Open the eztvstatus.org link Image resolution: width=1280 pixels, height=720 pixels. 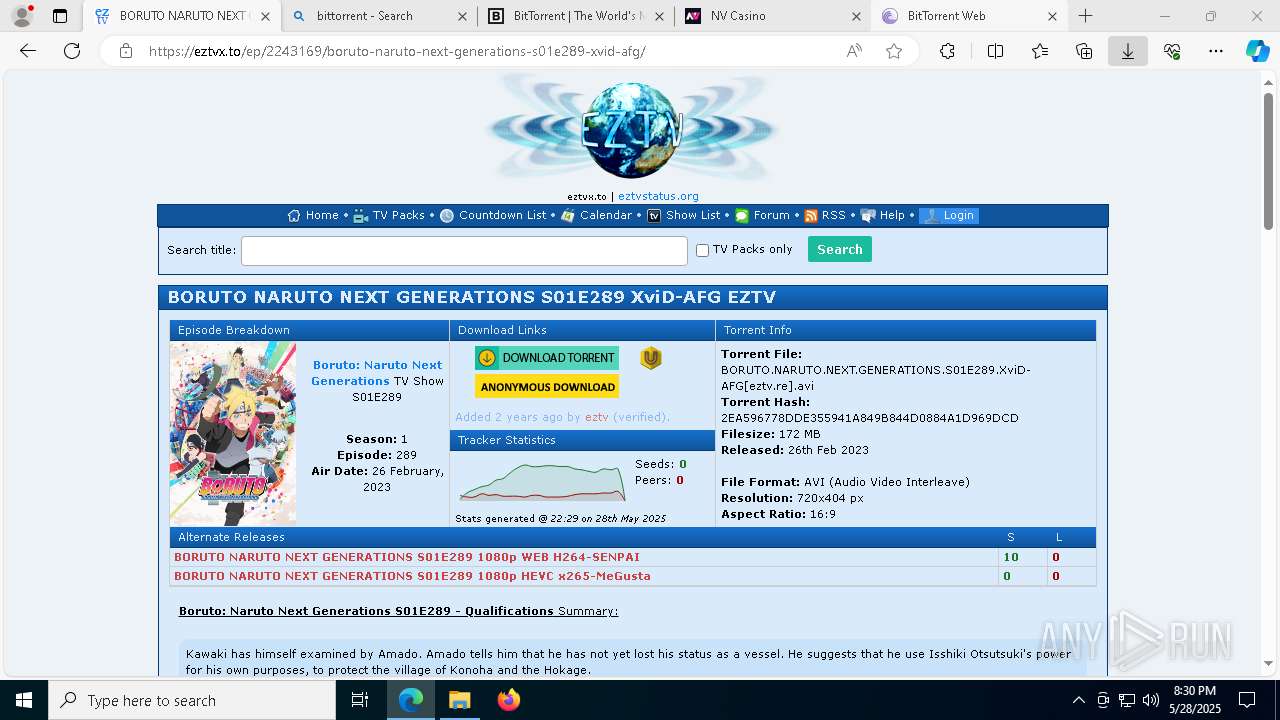(658, 196)
